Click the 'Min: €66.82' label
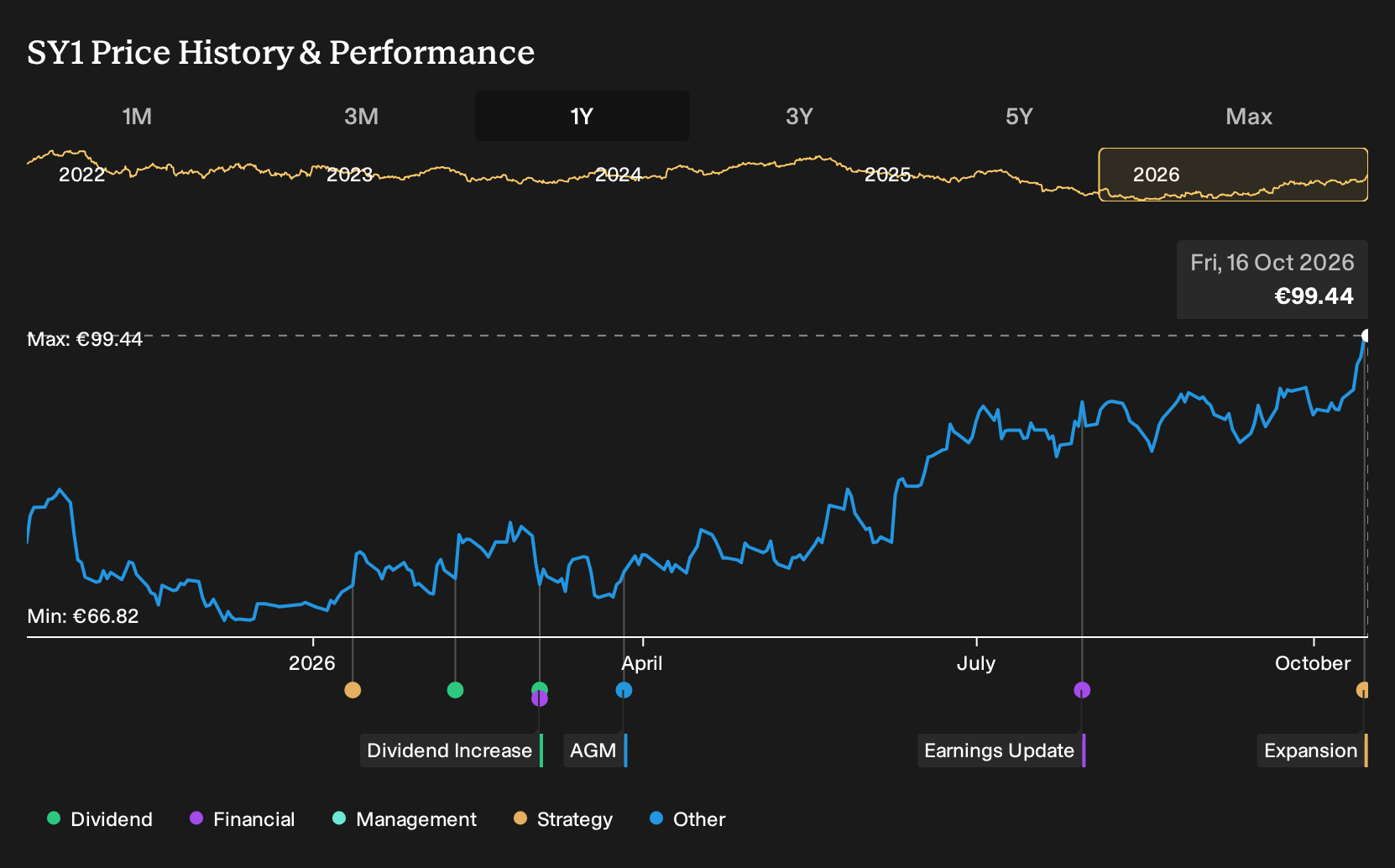Screen dimensions: 1395x868 coord(83,616)
